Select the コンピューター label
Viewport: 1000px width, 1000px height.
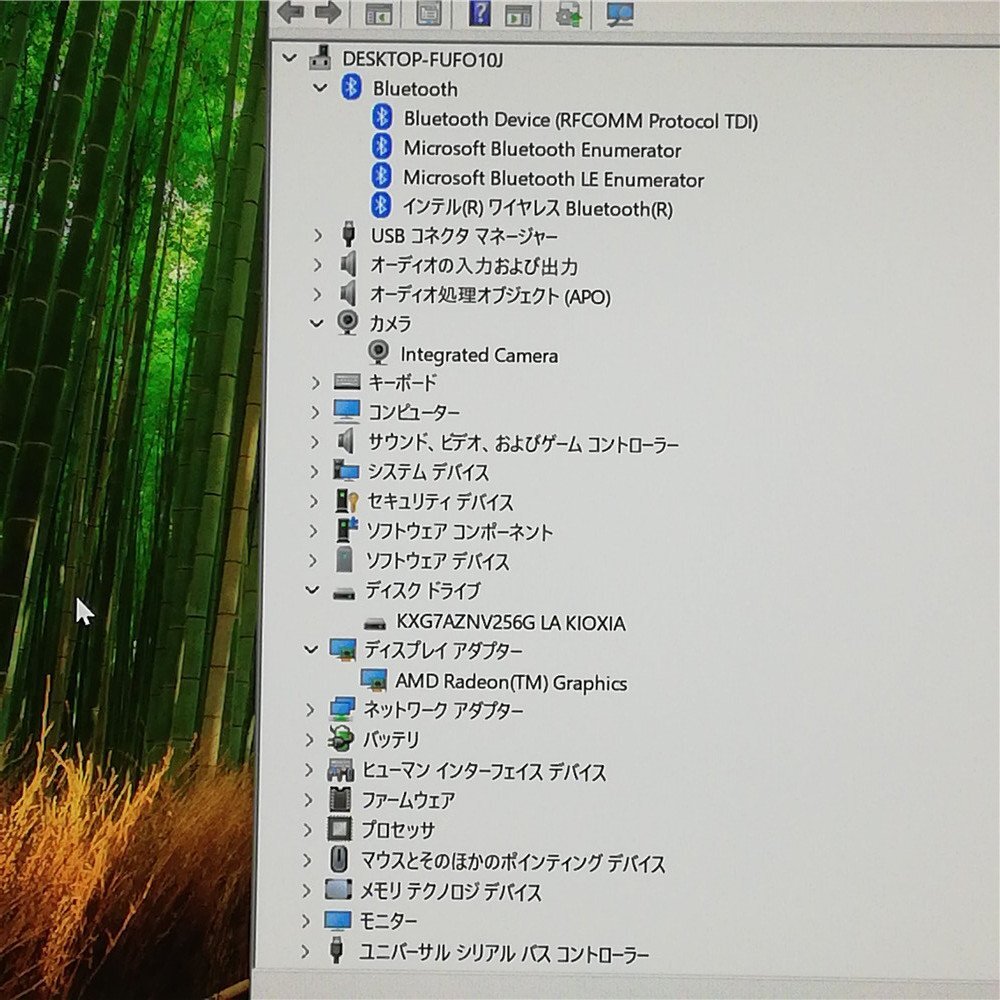click(414, 412)
